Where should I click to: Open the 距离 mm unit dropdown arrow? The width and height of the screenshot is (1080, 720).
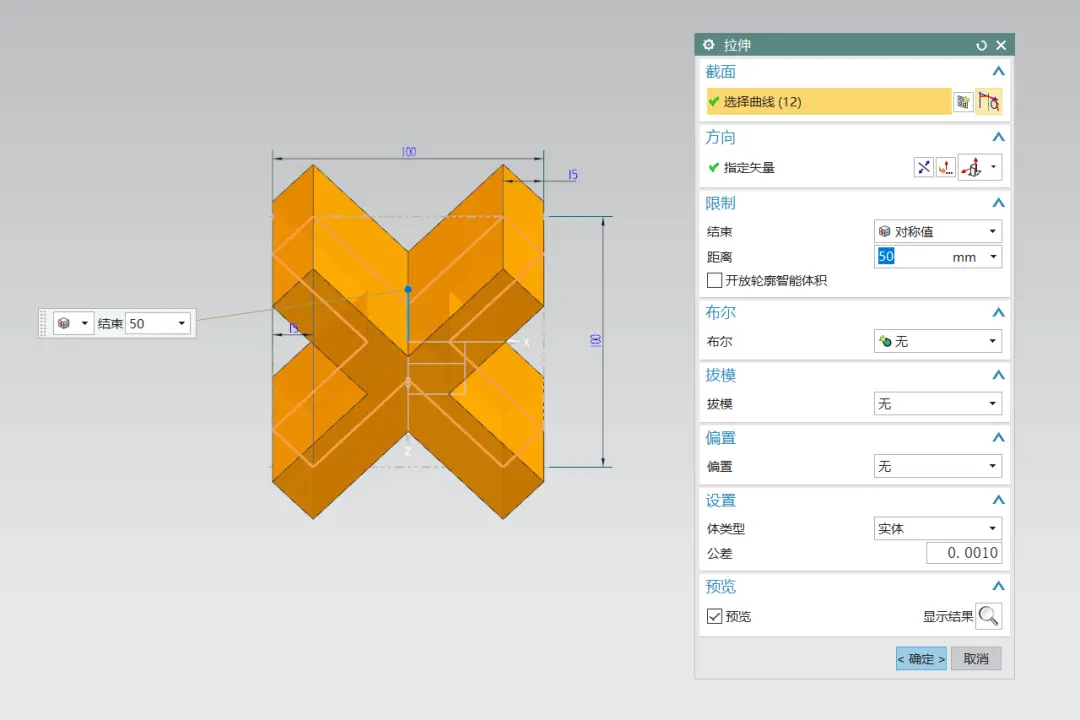(x=993, y=257)
